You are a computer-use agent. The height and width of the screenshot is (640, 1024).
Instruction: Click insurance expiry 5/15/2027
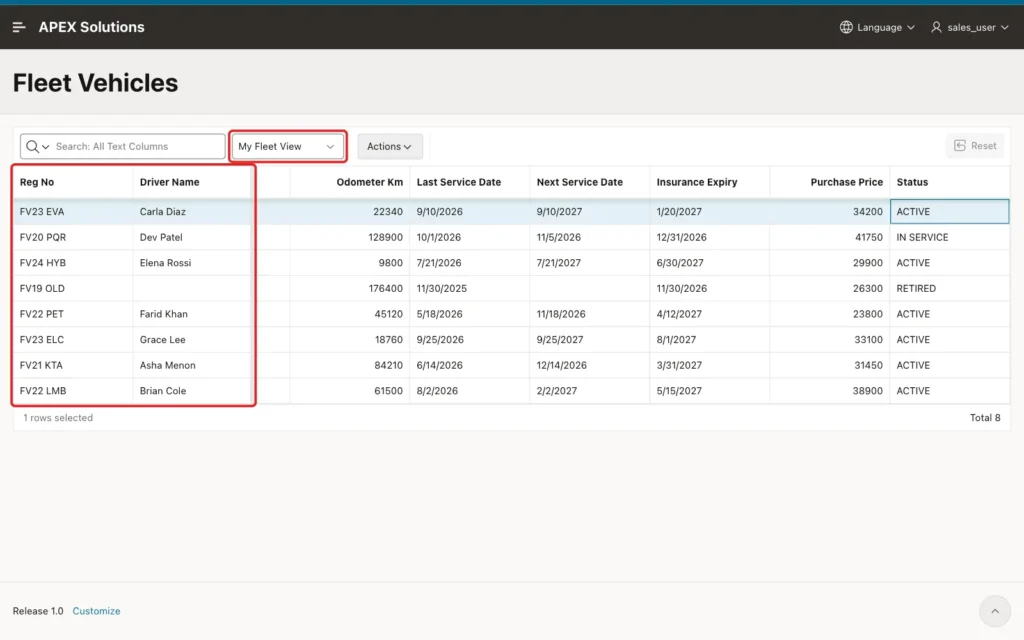[x=679, y=391]
